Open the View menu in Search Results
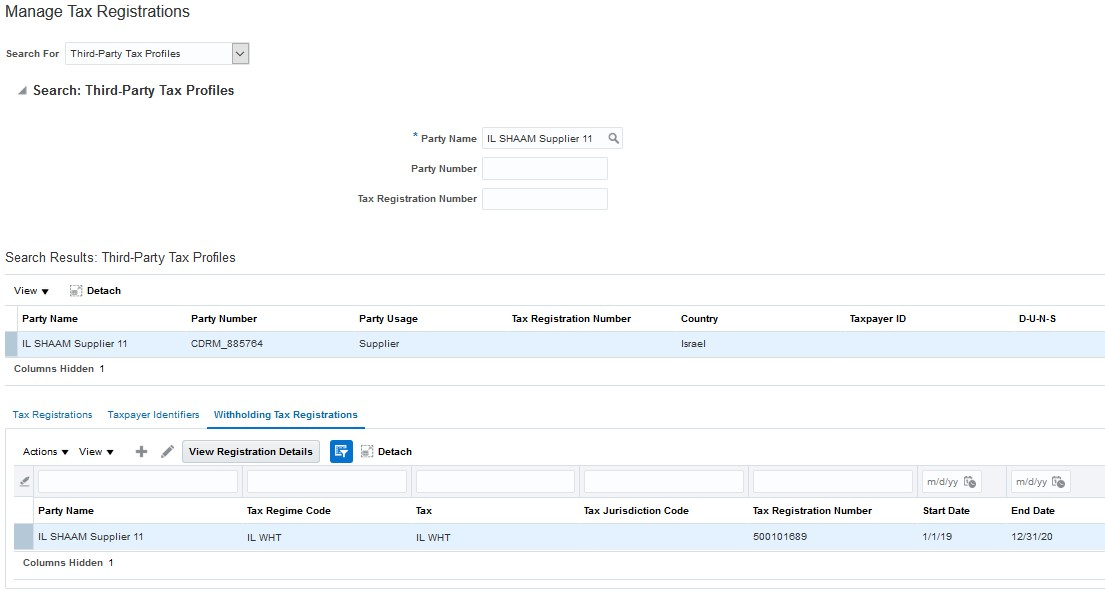Image resolution: width=1105 pixels, height=612 pixels. pos(31,290)
